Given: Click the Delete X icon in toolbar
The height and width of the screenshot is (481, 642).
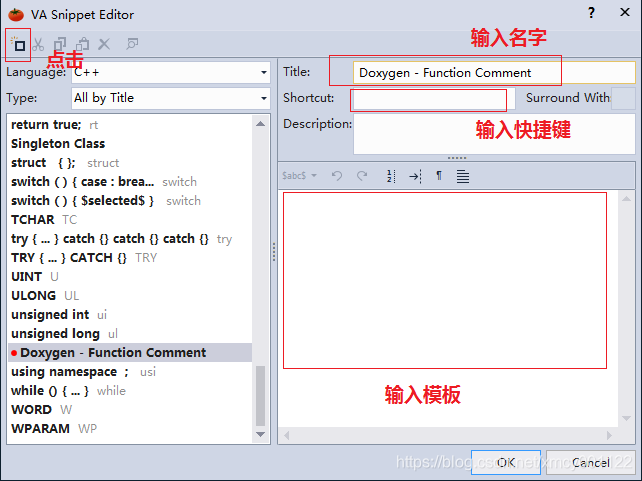Looking at the screenshot, I should coord(104,44).
